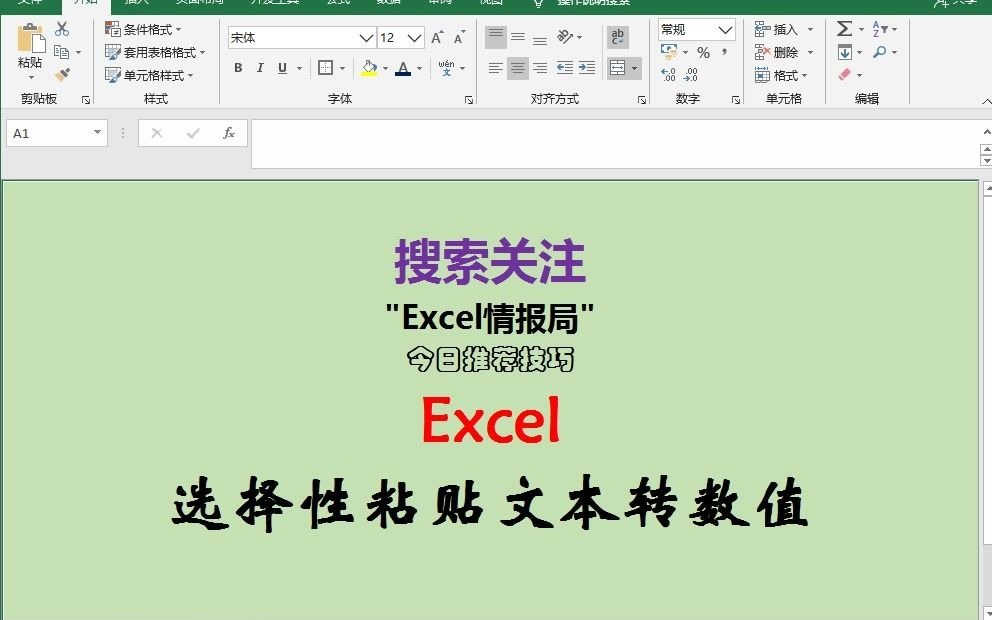Toggle bold formatting
Image resolution: width=992 pixels, height=620 pixels.
(238, 67)
